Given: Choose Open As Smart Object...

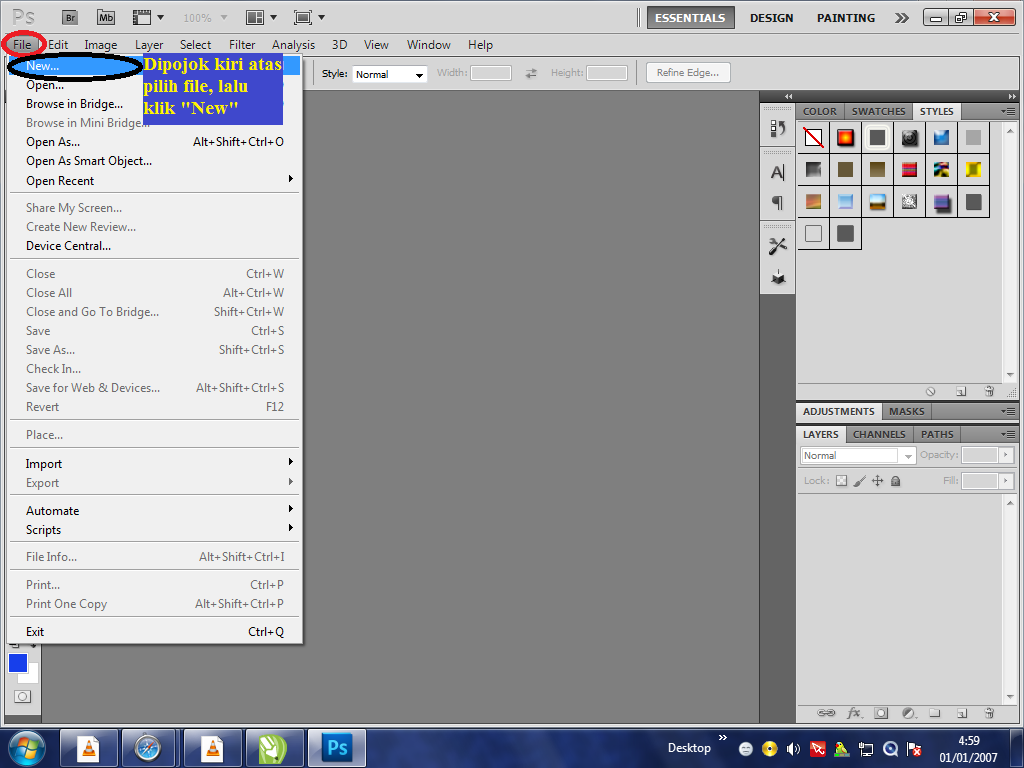Looking at the screenshot, I should click(155, 161).
